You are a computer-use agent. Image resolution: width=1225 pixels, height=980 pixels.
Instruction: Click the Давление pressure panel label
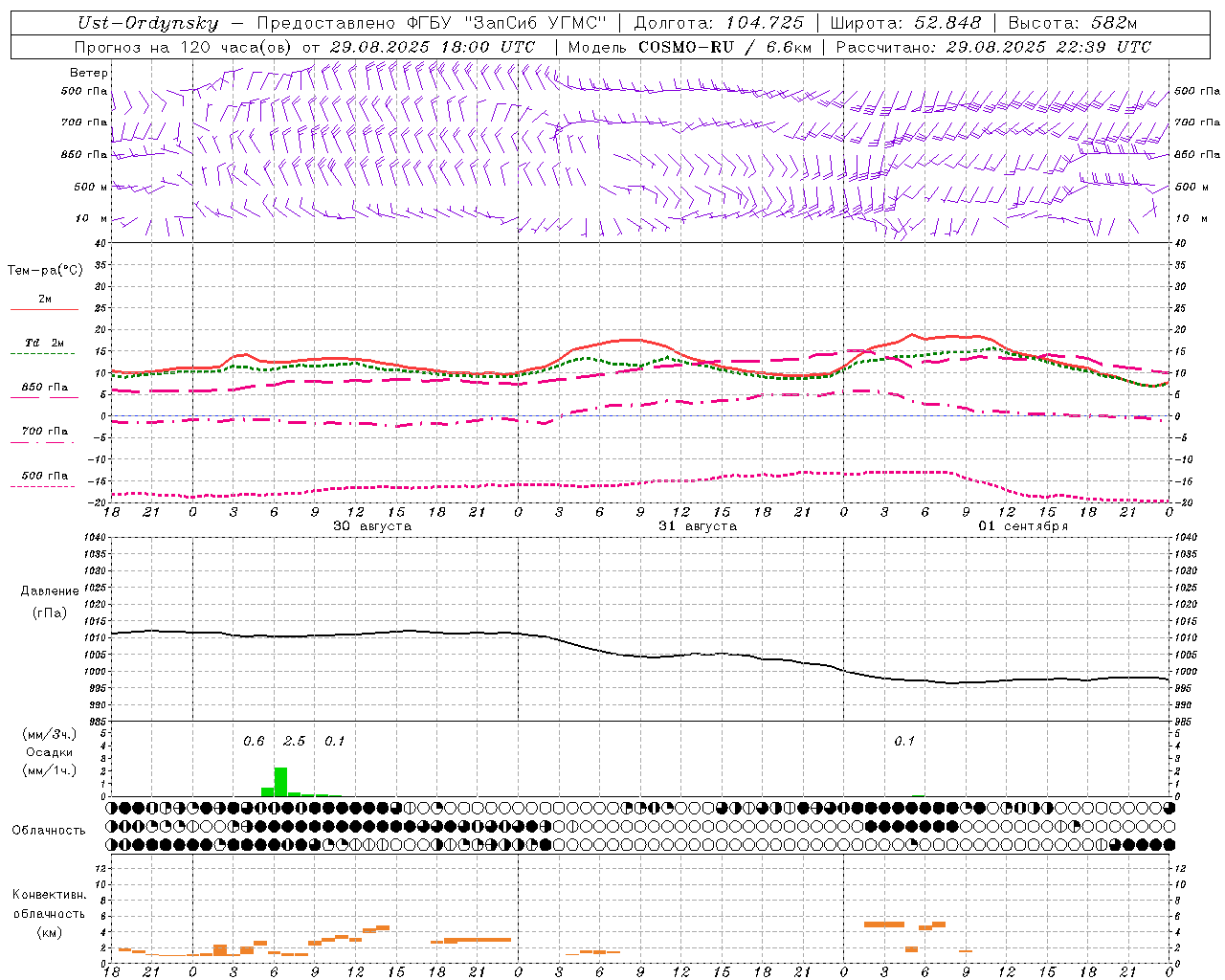(50, 591)
